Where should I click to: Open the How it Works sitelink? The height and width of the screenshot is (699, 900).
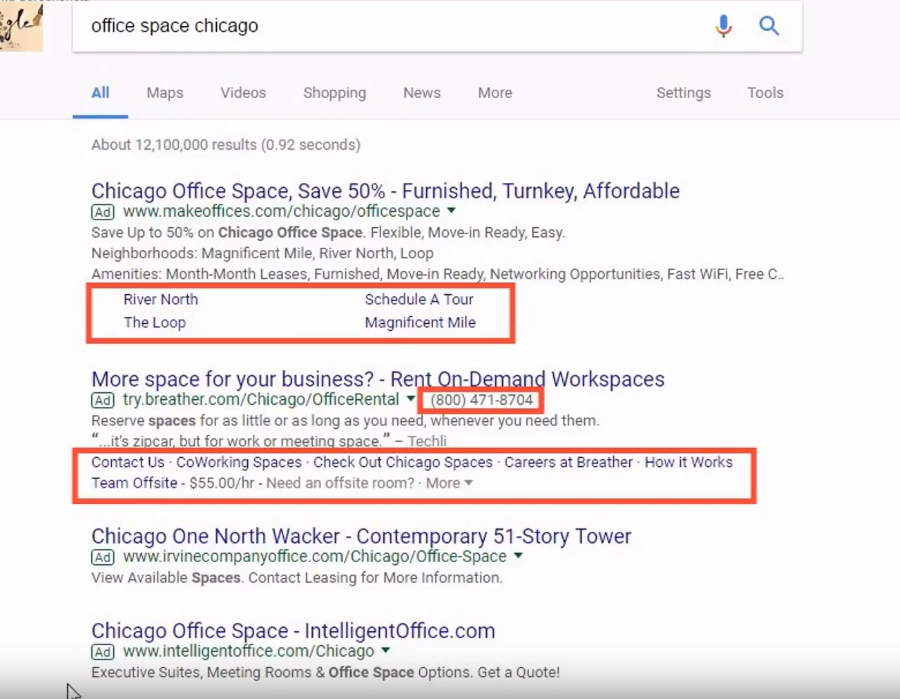689,462
